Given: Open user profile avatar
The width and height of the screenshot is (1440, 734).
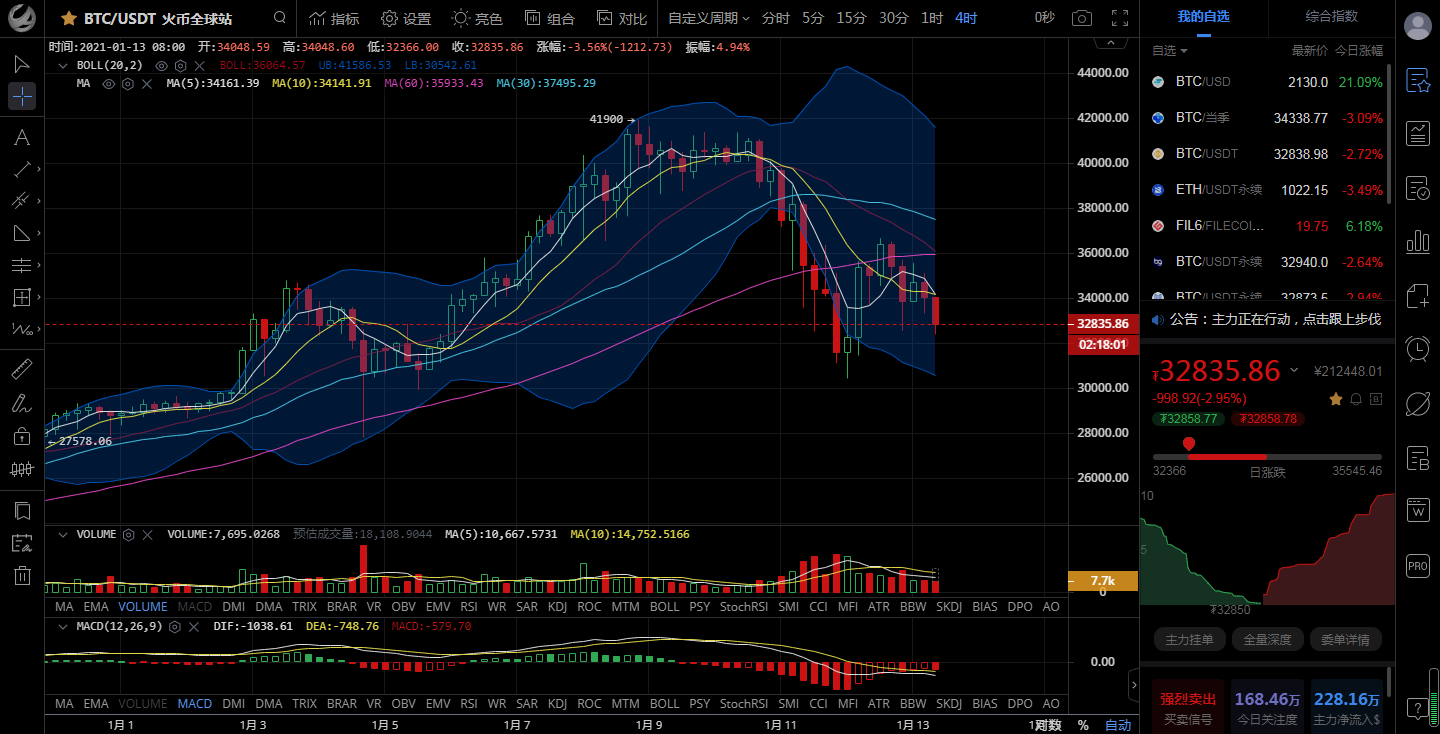Looking at the screenshot, I should [x=1417, y=27].
